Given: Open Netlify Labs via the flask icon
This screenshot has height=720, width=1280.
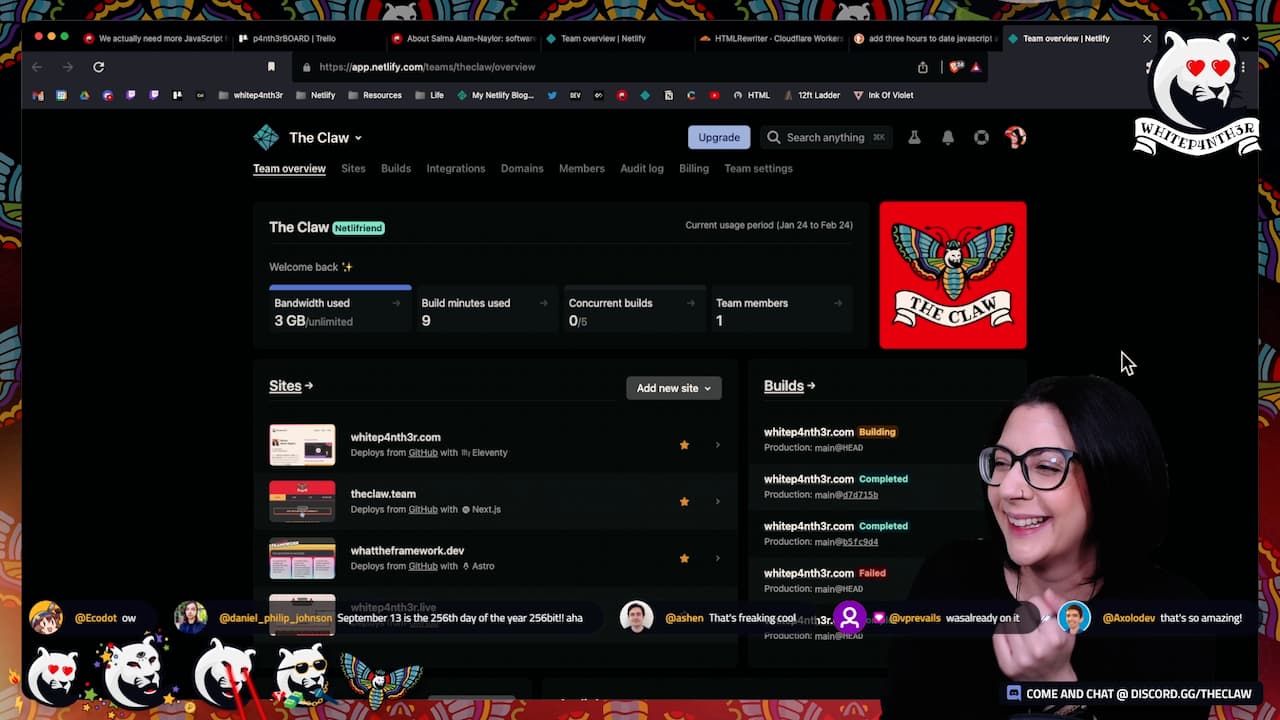Looking at the screenshot, I should [x=914, y=137].
